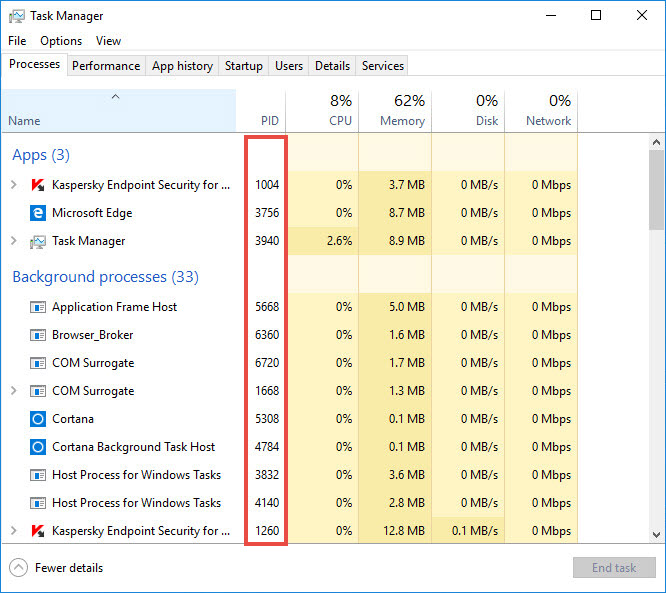Select the Processes tab
666x593 pixels.
34,64
